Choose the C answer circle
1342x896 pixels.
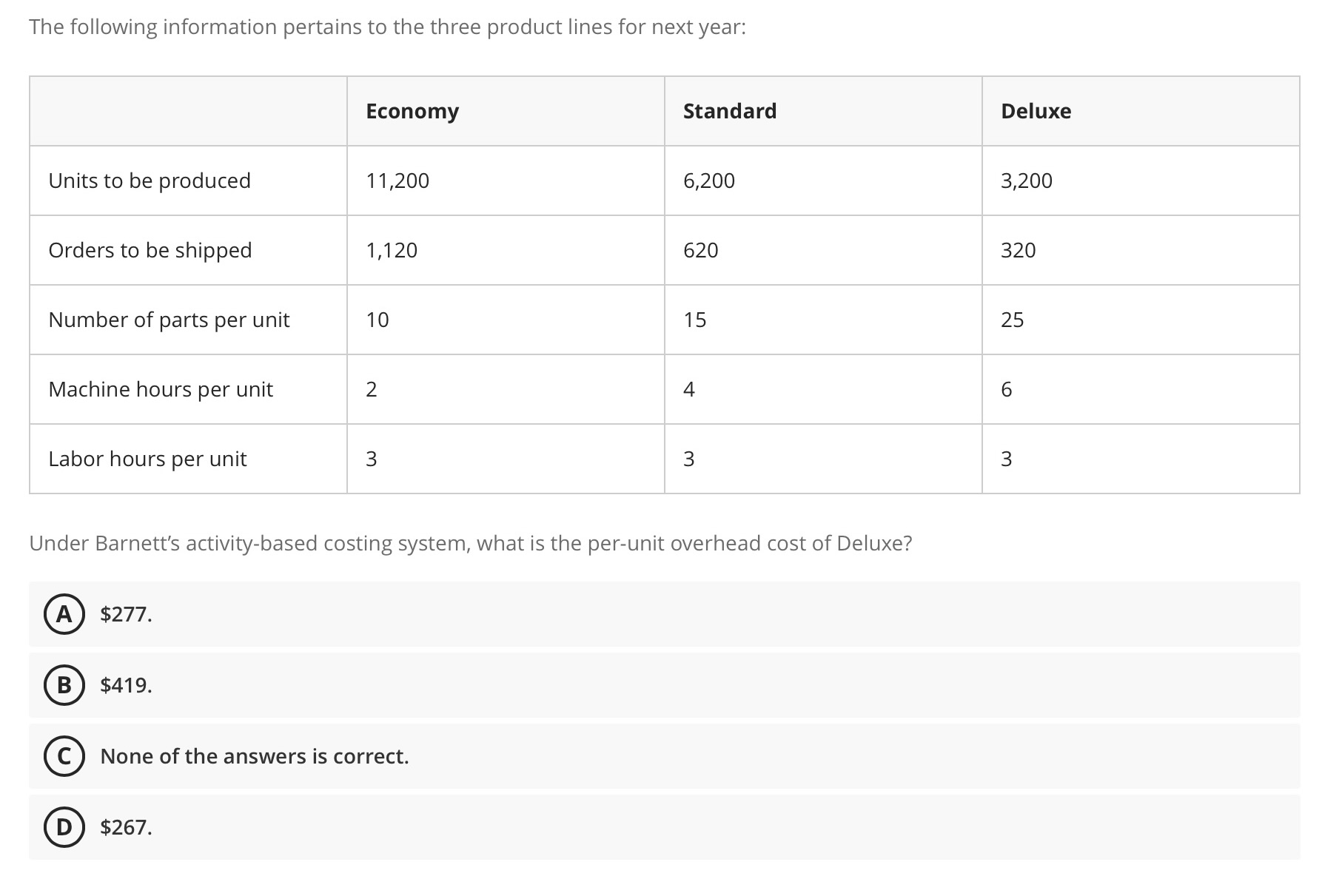pyautogui.click(x=64, y=756)
